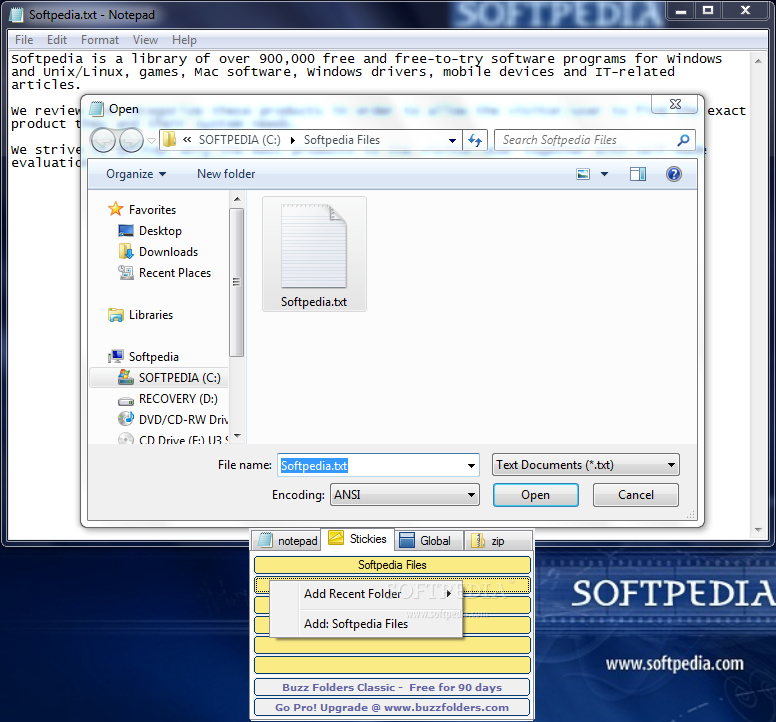
Task: Click the Softpedia Files yellow folder button
Action: click(x=392, y=565)
